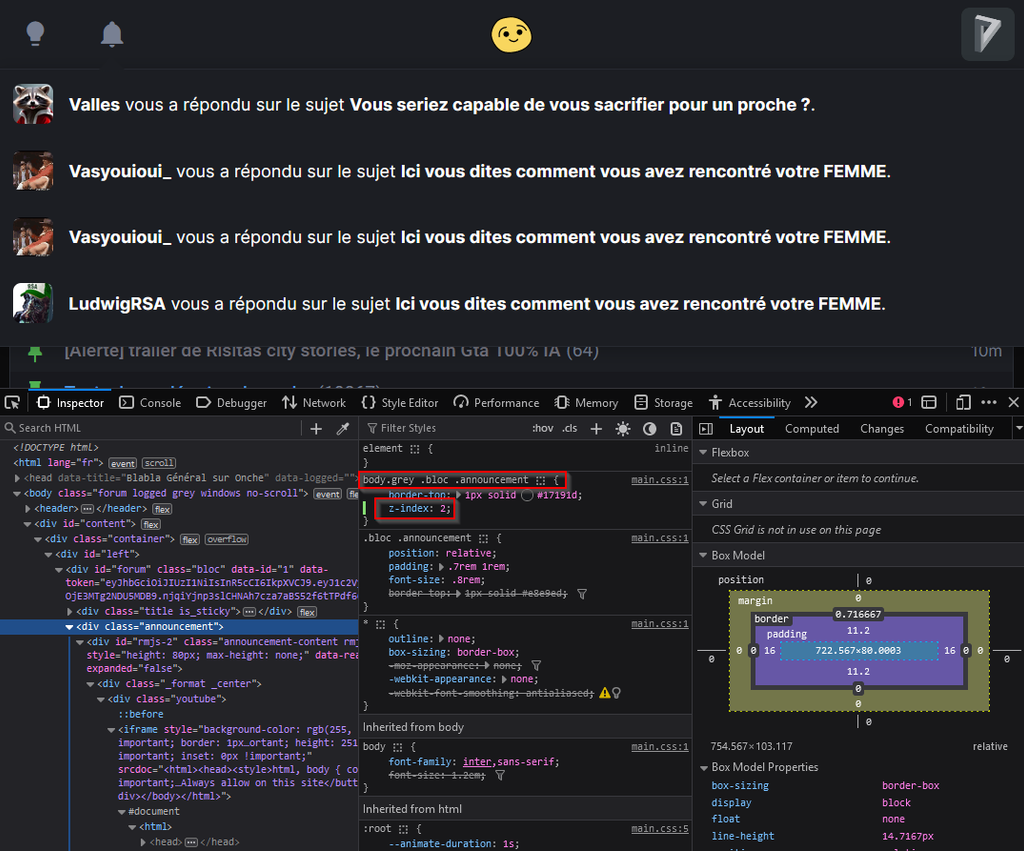Open the Computed tab in sidebar

click(811, 429)
